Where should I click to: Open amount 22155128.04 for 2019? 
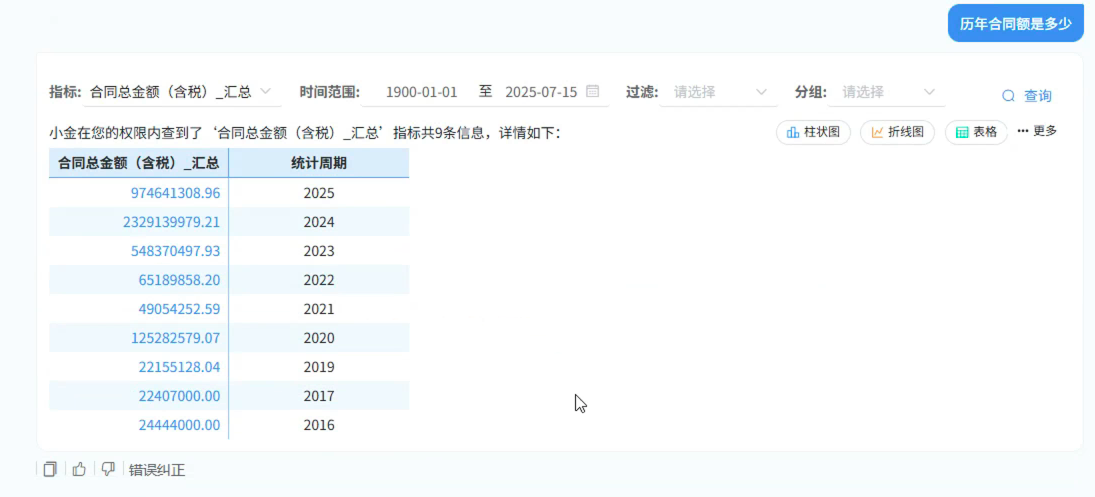tap(179, 367)
